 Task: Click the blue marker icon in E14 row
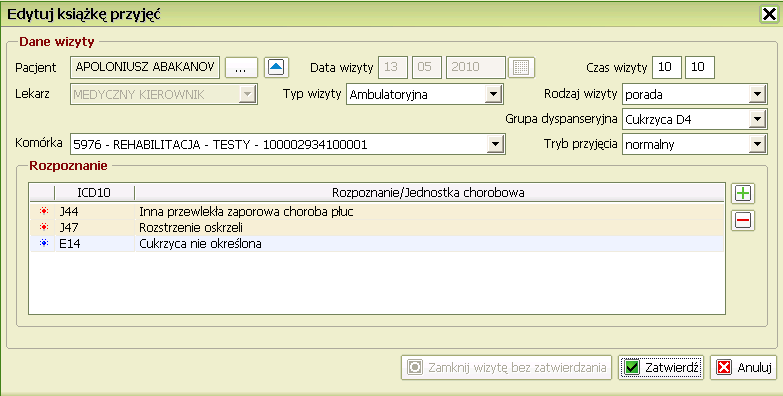click(44, 243)
